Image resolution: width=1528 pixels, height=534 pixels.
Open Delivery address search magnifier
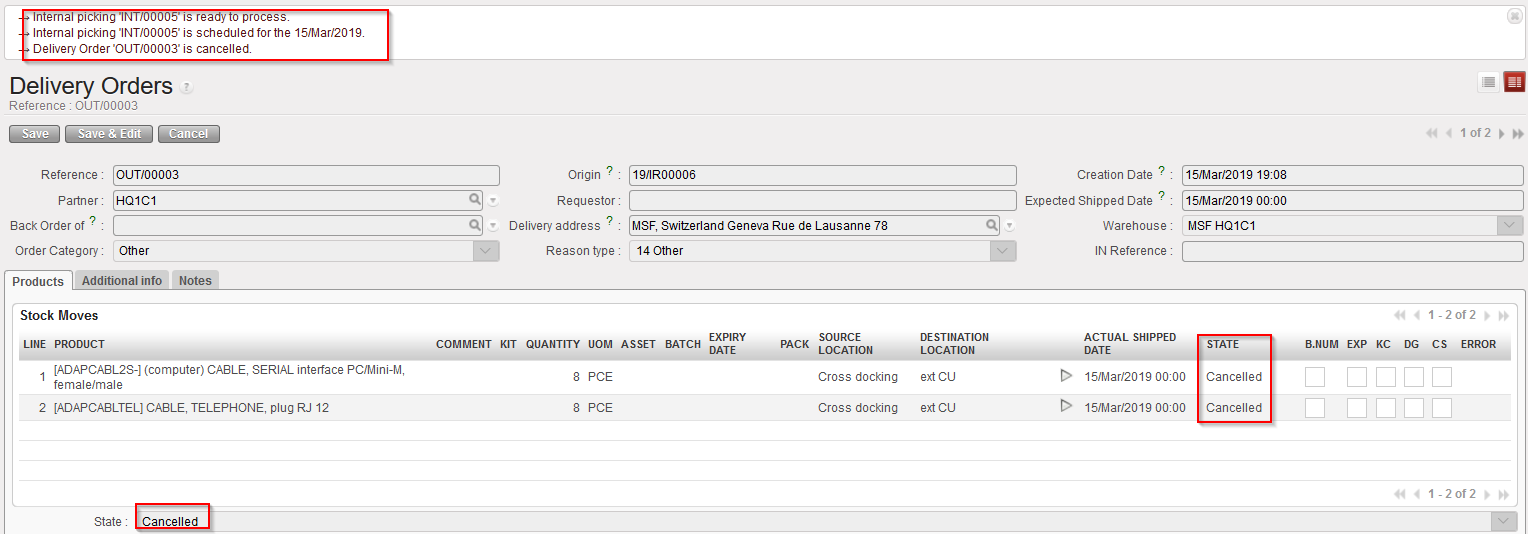[991, 226]
